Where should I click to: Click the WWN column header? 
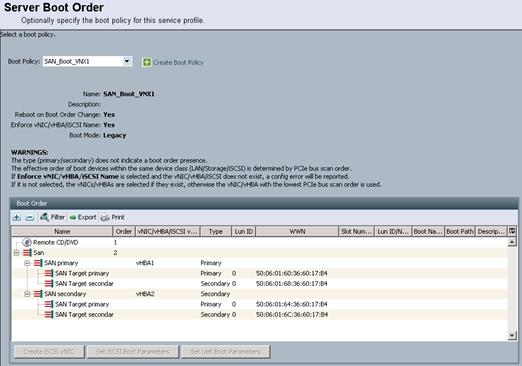pyautogui.click(x=297, y=231)
